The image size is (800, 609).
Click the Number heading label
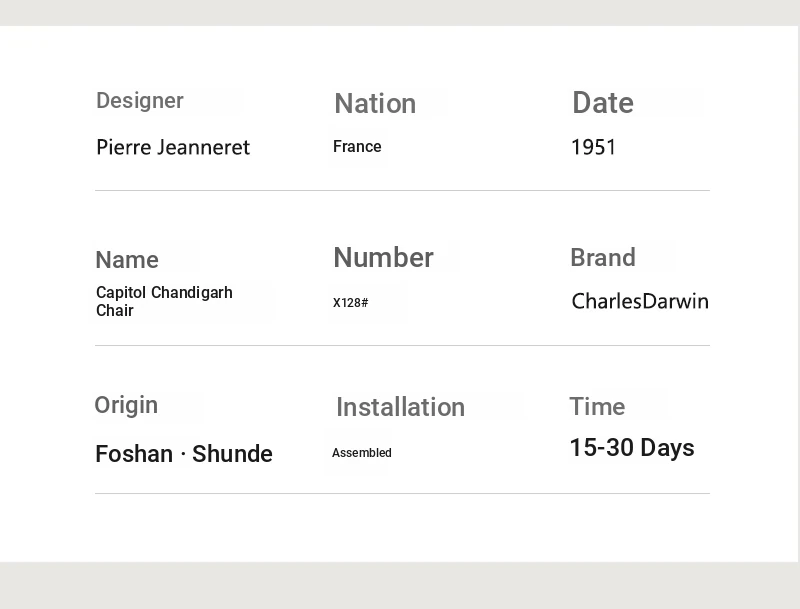pyautogui.click(x=383, y=258)
